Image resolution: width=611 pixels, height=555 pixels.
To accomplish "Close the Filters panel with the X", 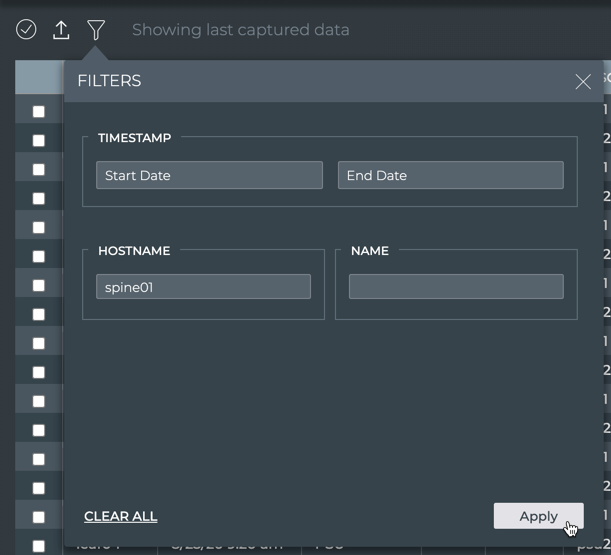I will pos(583,82).
